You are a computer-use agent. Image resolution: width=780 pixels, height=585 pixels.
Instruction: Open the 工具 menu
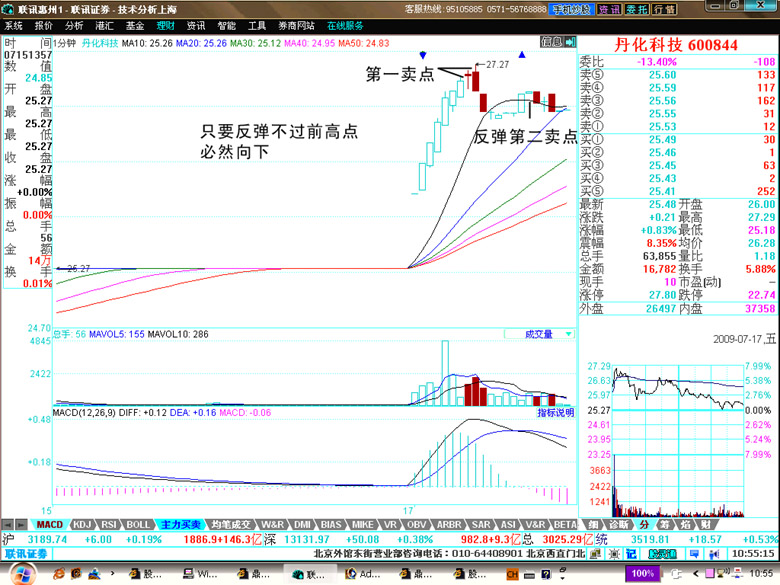pos(257,26)
